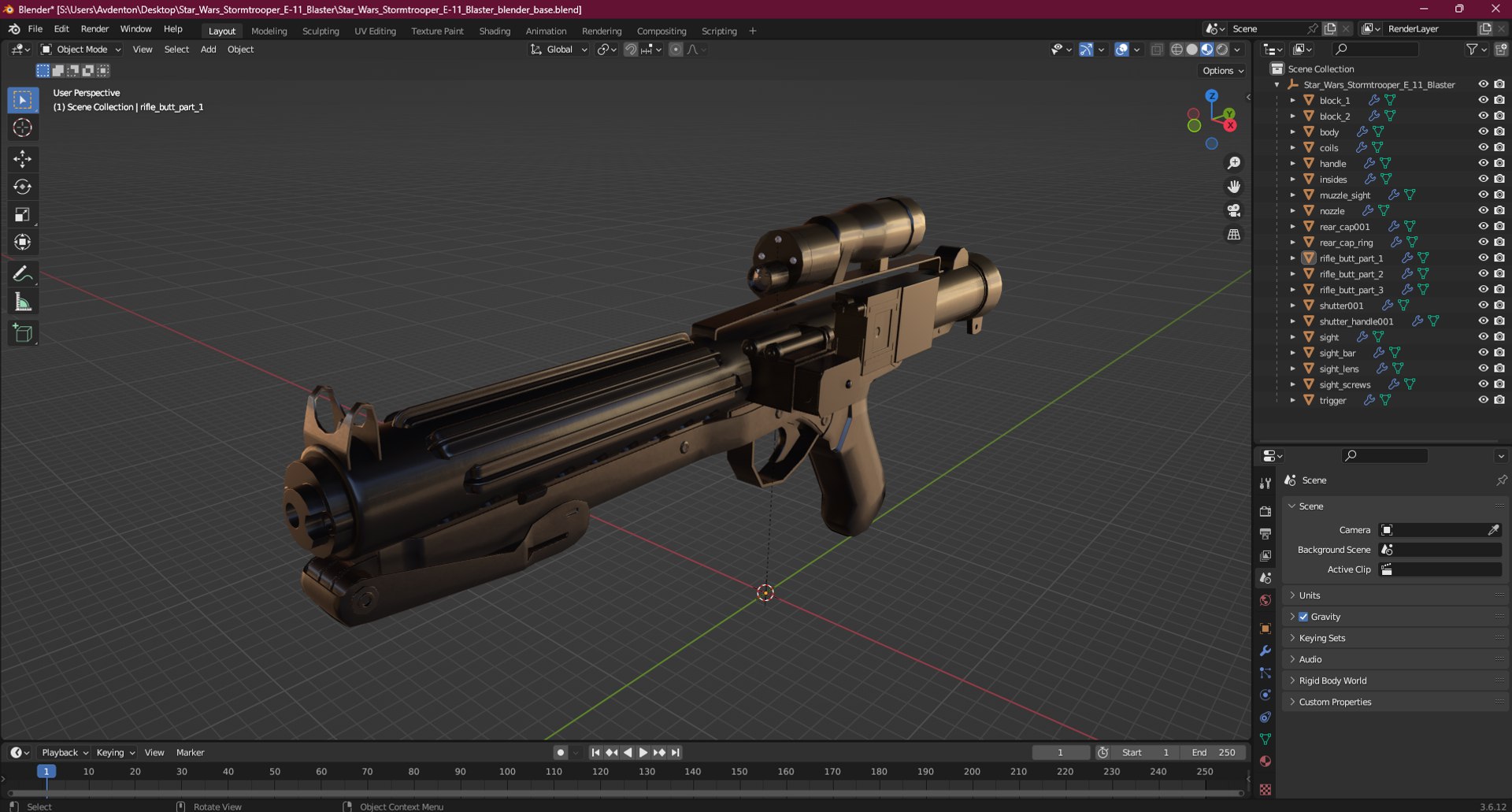Open the File menu

(35, 29)
